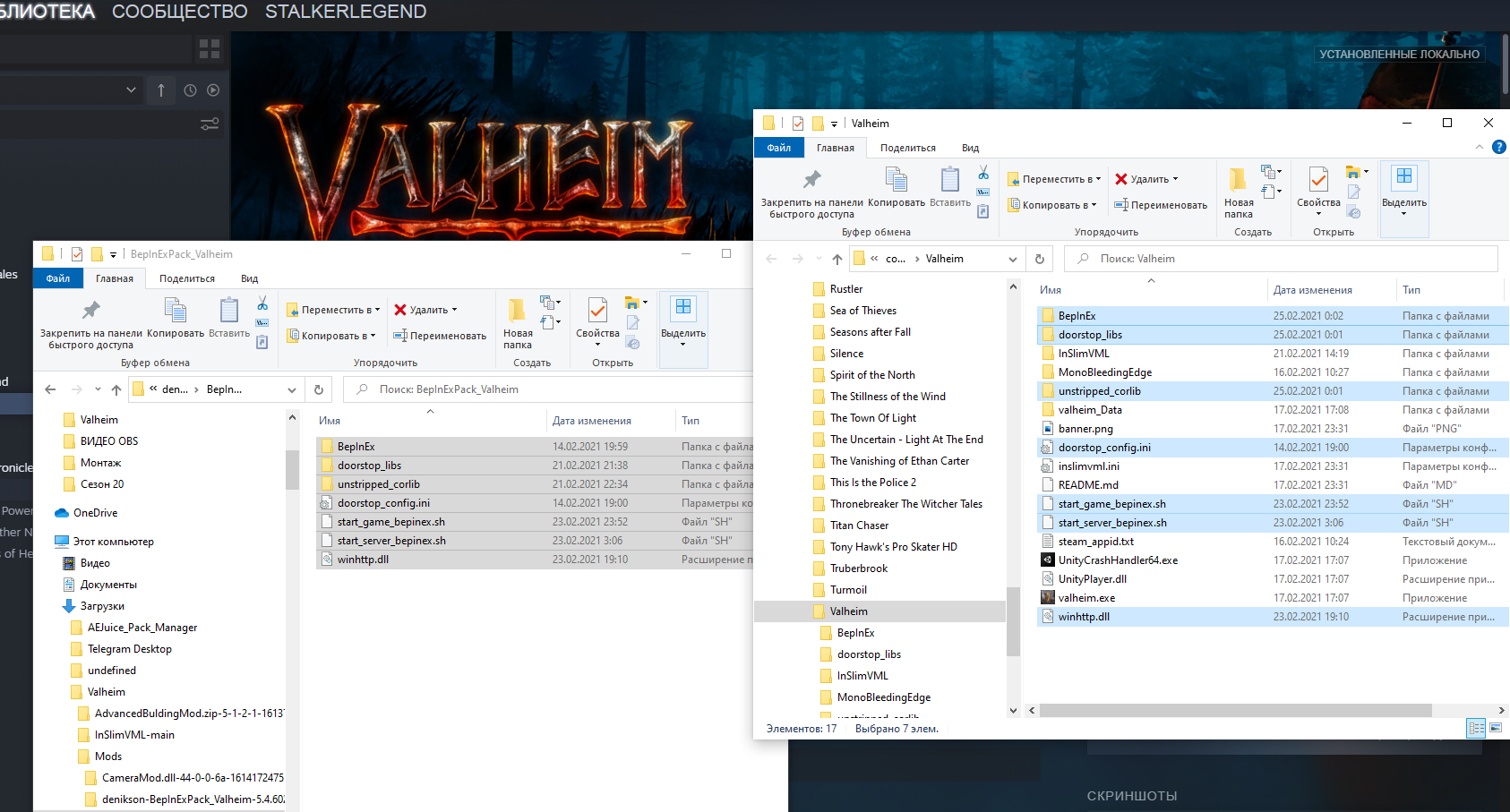This screenshot has width=1510, height=812.
Task: Click УСТАНОВЛЕННЫЕ ЛОКАЛЬНО button in Steam
Action: pyautogui.click(x=1400, y=54)
